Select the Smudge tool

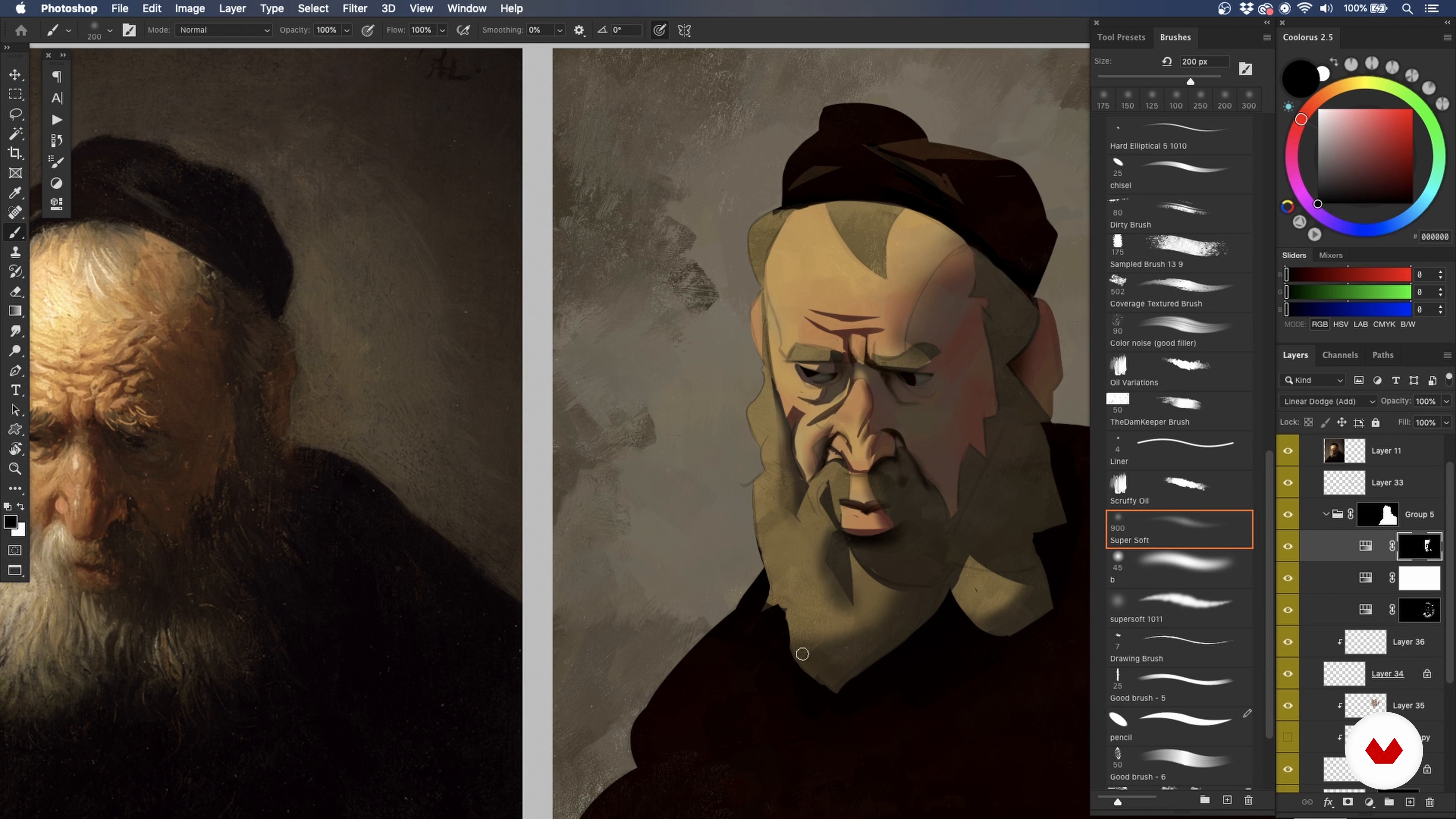click(x=15, y=331)
